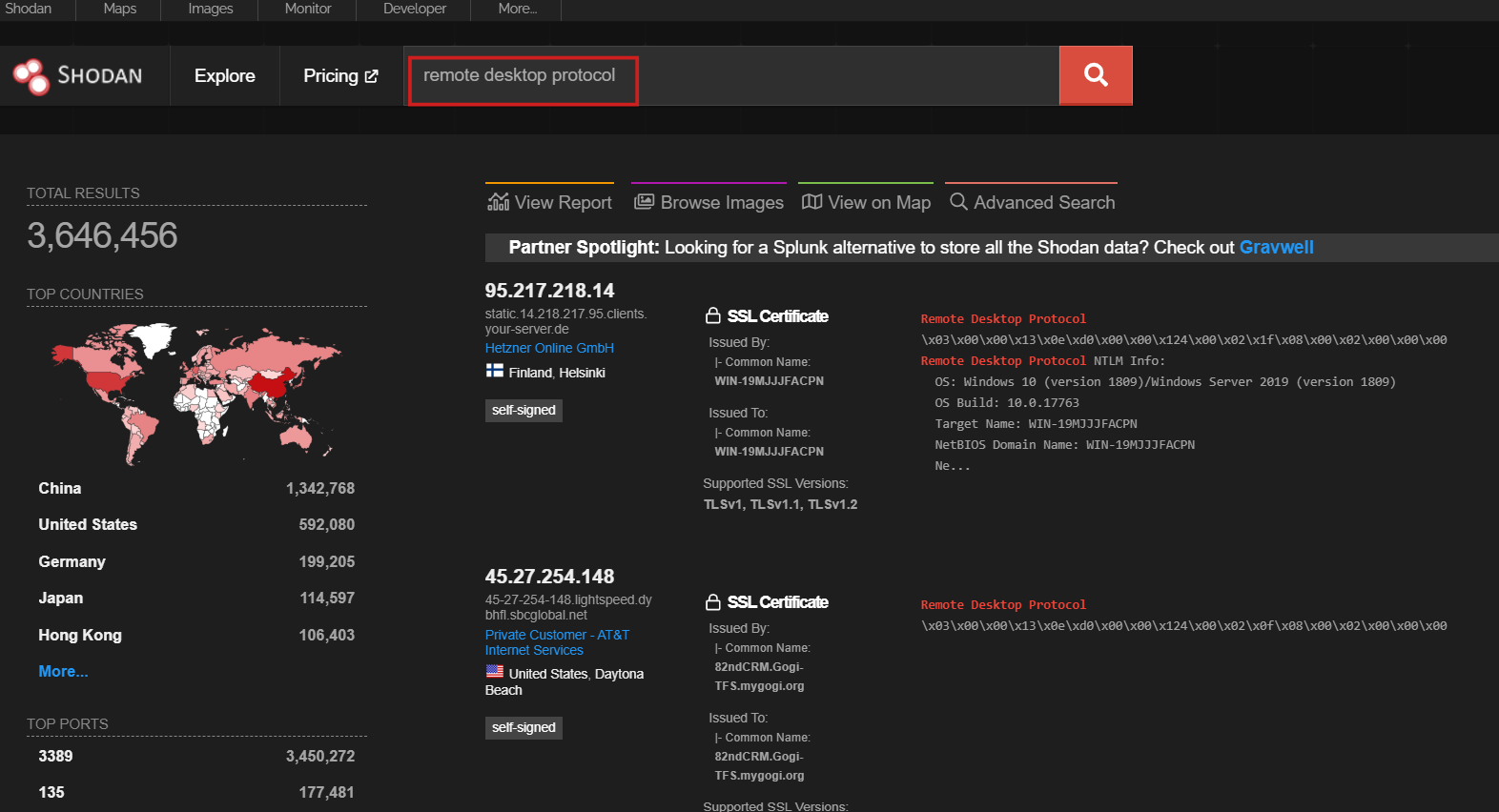1499x812 pixels.
Task: Open the Explore page
Action: (225, 75)
